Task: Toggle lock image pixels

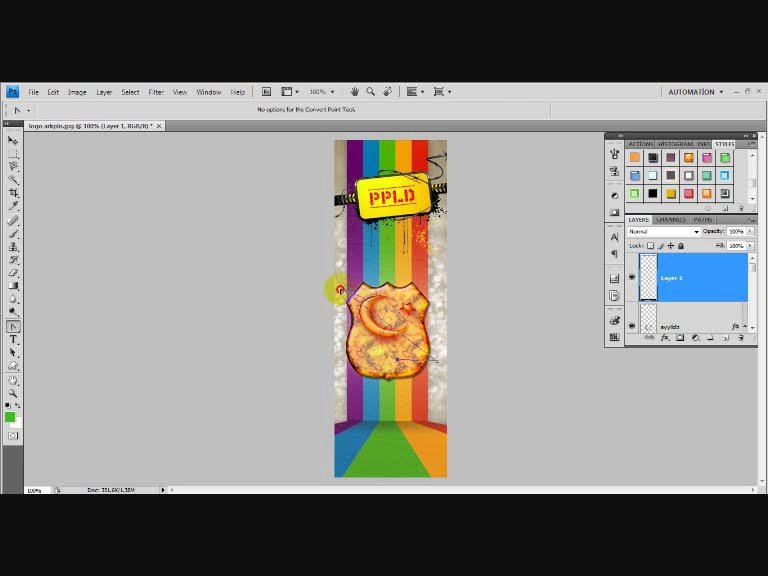Action: [661, 246]
